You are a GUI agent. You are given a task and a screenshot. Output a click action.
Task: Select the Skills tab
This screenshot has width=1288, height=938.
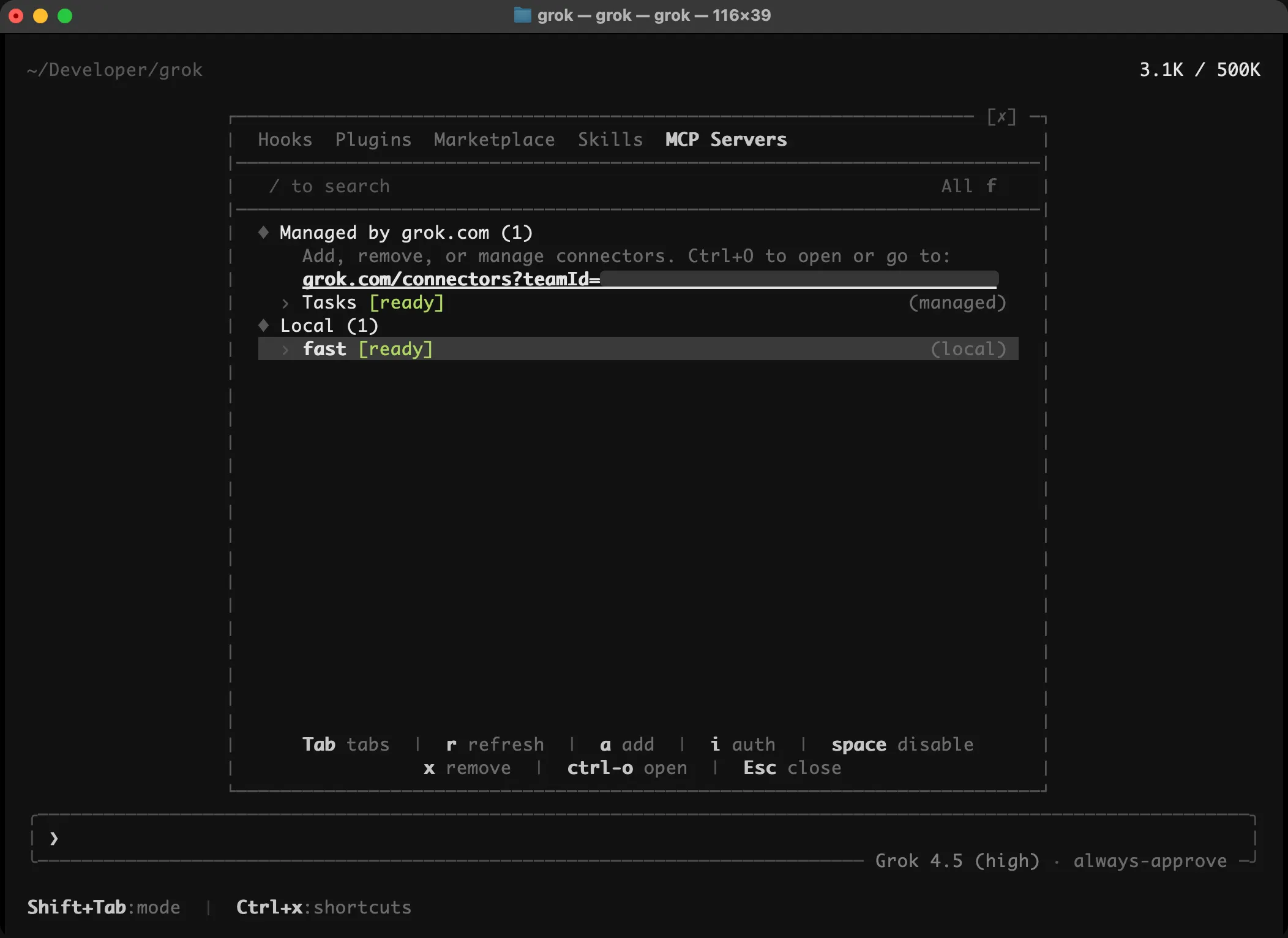click(x=610, y=140)
